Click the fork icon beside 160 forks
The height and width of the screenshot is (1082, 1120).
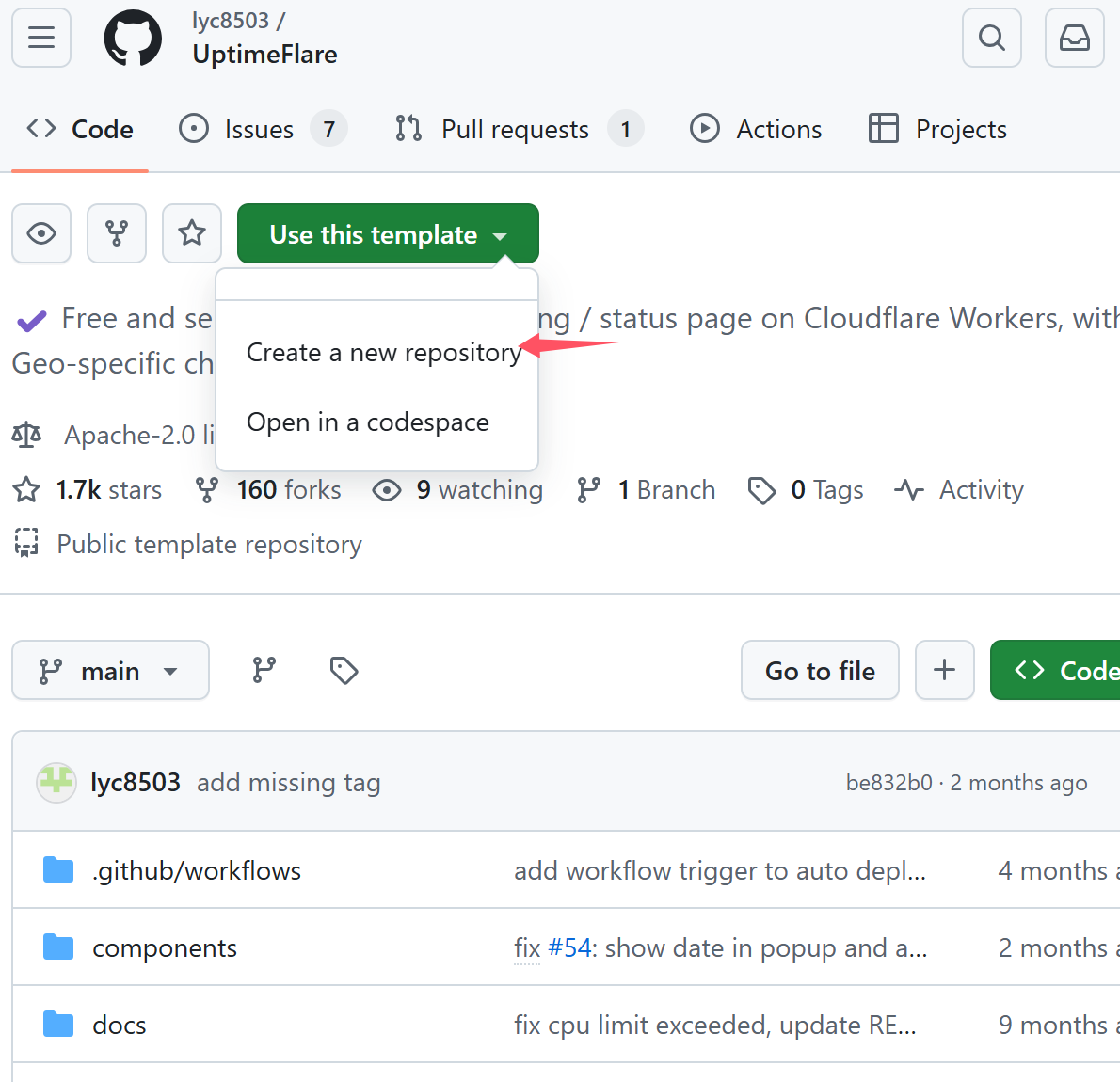207,490
